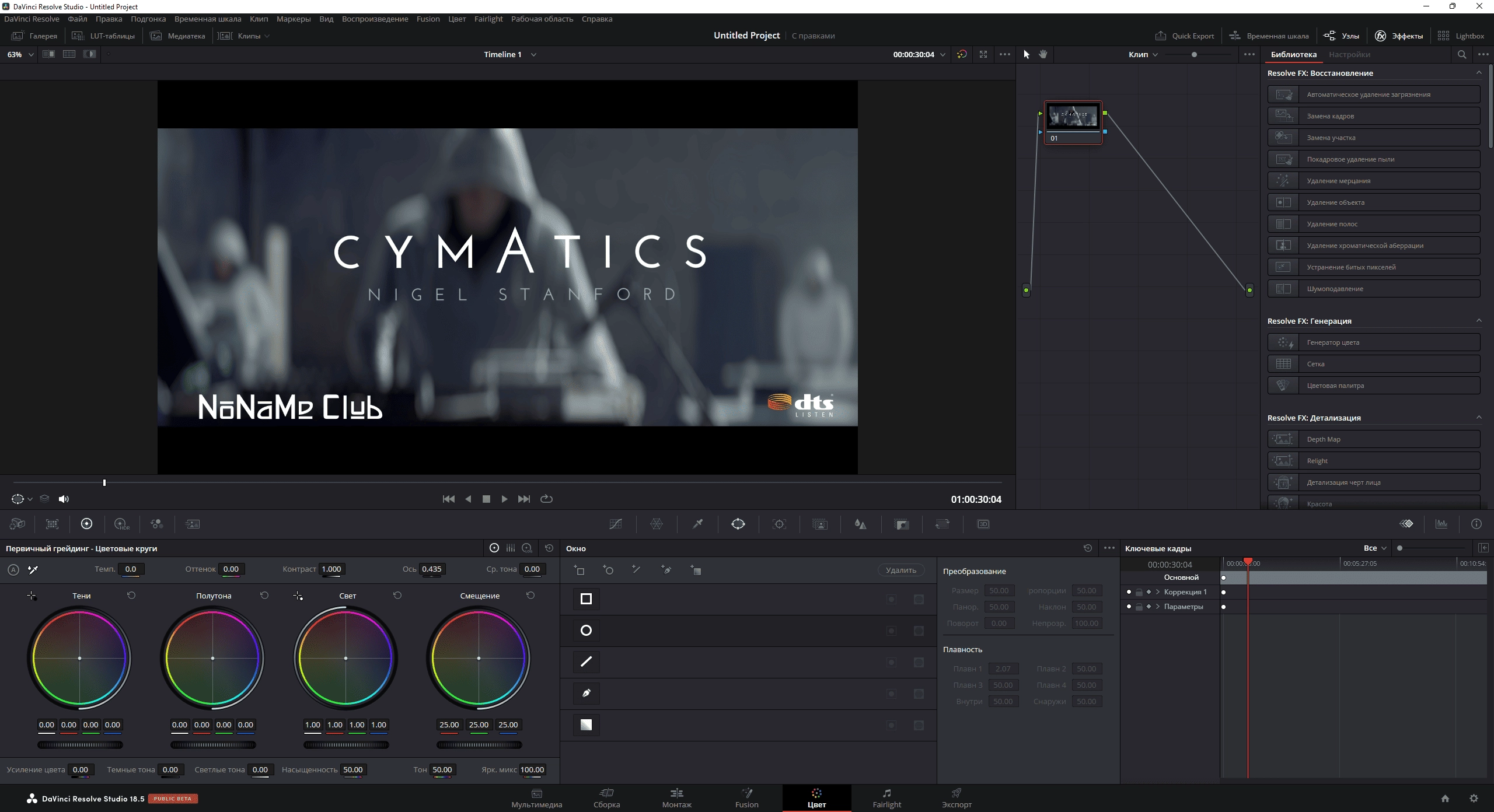1494x812 pixels.
Task: Open project settings gear icon
Action: (1474, 799)
